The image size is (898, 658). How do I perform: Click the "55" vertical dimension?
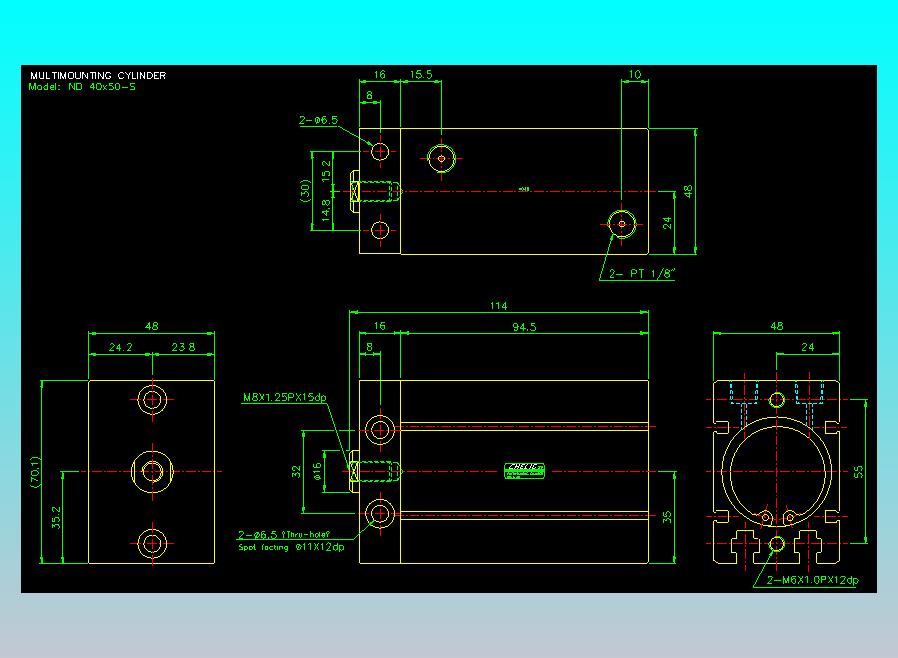858,471
